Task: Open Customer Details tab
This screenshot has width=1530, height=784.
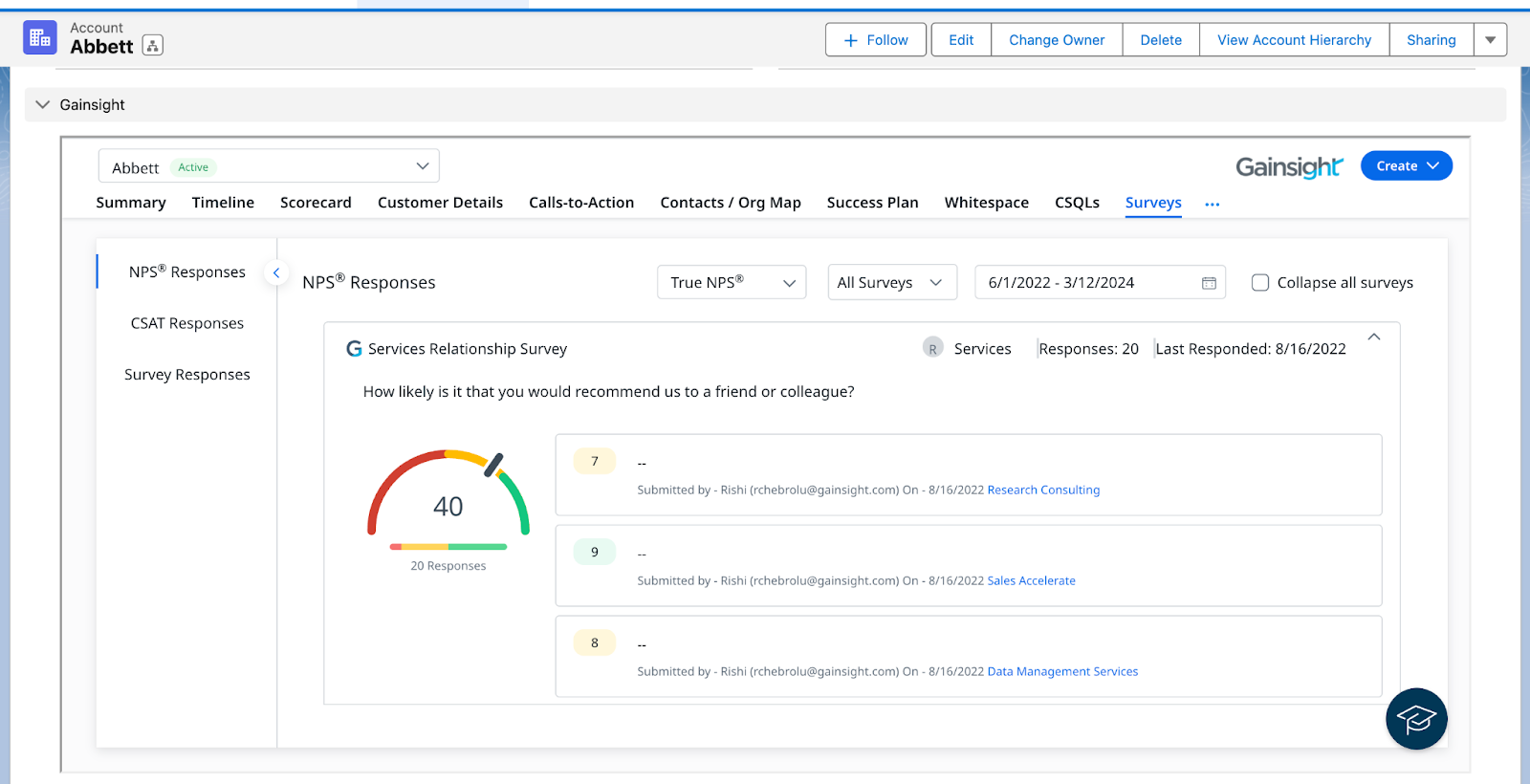Action: 440,203
